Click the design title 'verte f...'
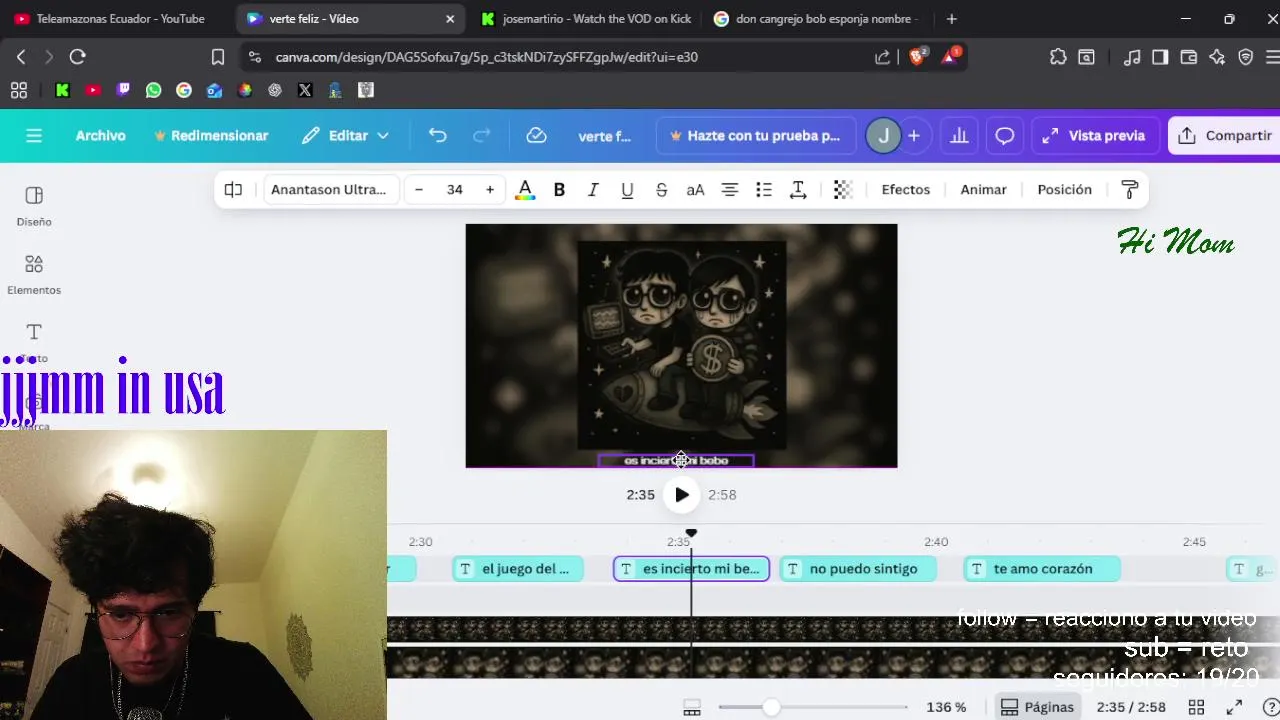The height and width of the screenshot is (720, 1280). click(605, 136)
